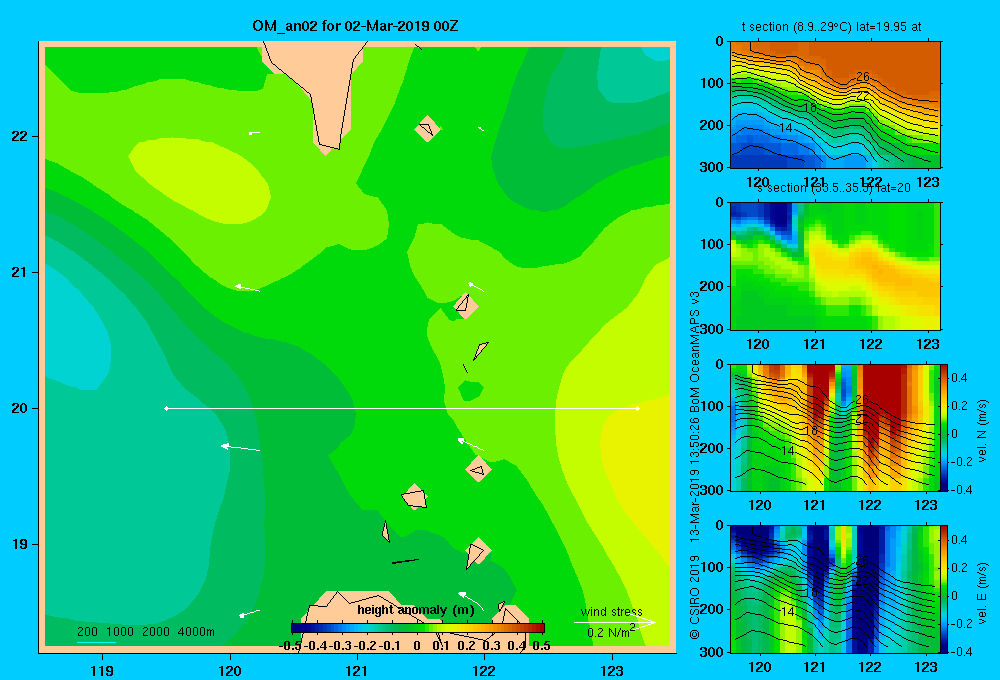Click depth label 300 on the salinity section axis
Image resolution: width=1000 pixels, height=680 pixels.
(x=712, y=329)
